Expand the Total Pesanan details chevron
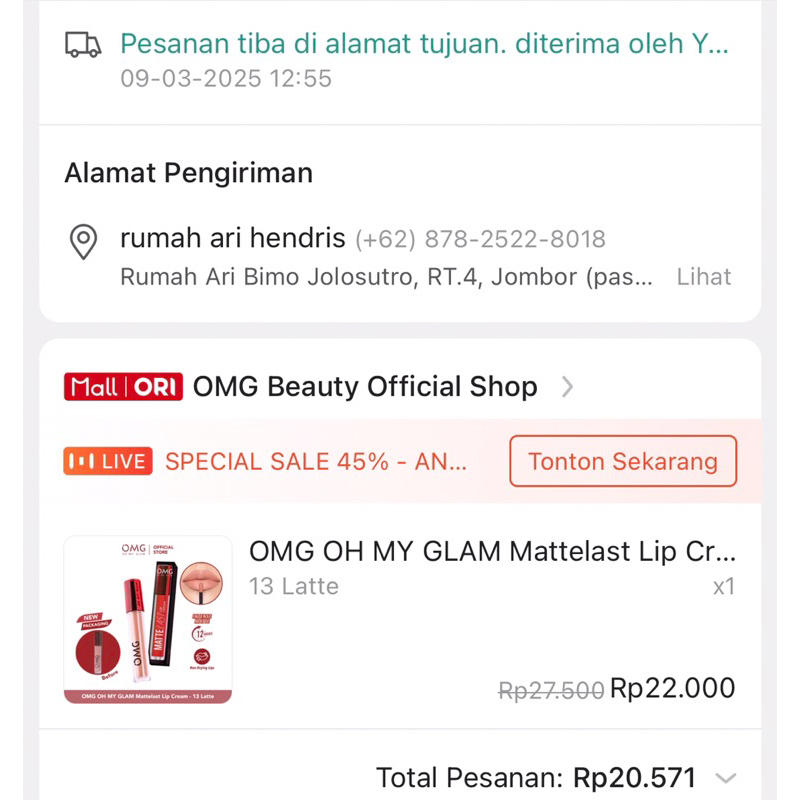Viewport: 800px width, 800px height. (727, 778)
